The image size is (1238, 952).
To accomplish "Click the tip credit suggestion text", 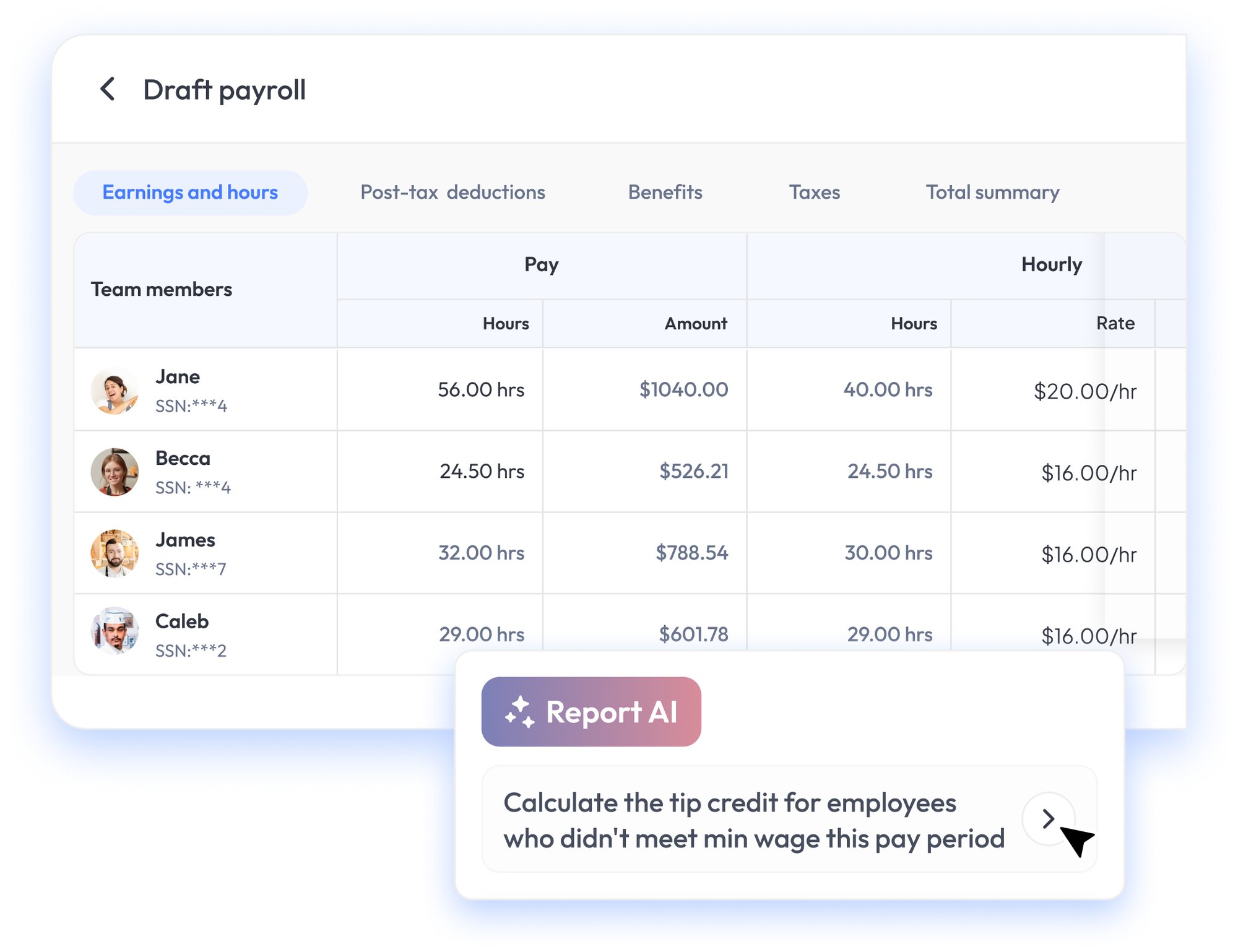I will [753, 820].
